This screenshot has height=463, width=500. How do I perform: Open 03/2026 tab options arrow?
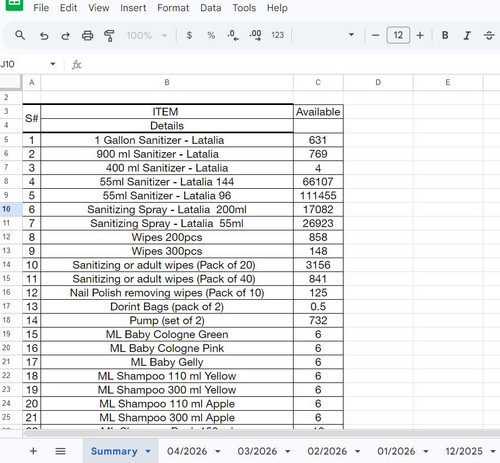click(x=287, y=451)
